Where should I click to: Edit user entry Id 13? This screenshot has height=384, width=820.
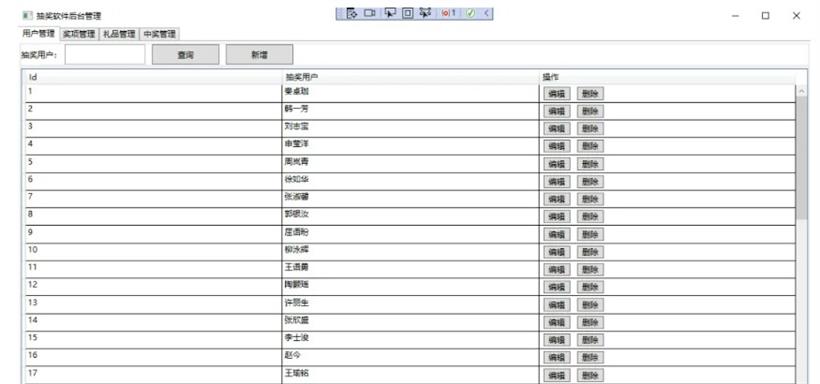(557, 305)
